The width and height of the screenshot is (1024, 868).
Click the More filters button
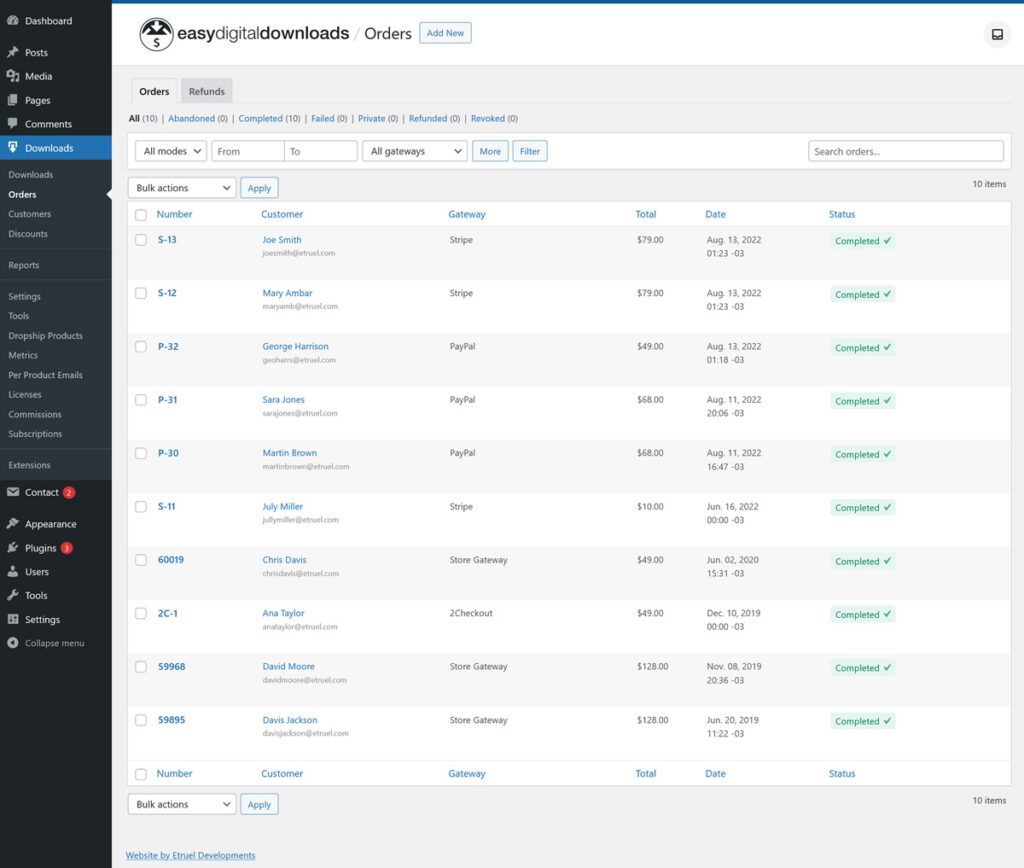coord(490,151)
